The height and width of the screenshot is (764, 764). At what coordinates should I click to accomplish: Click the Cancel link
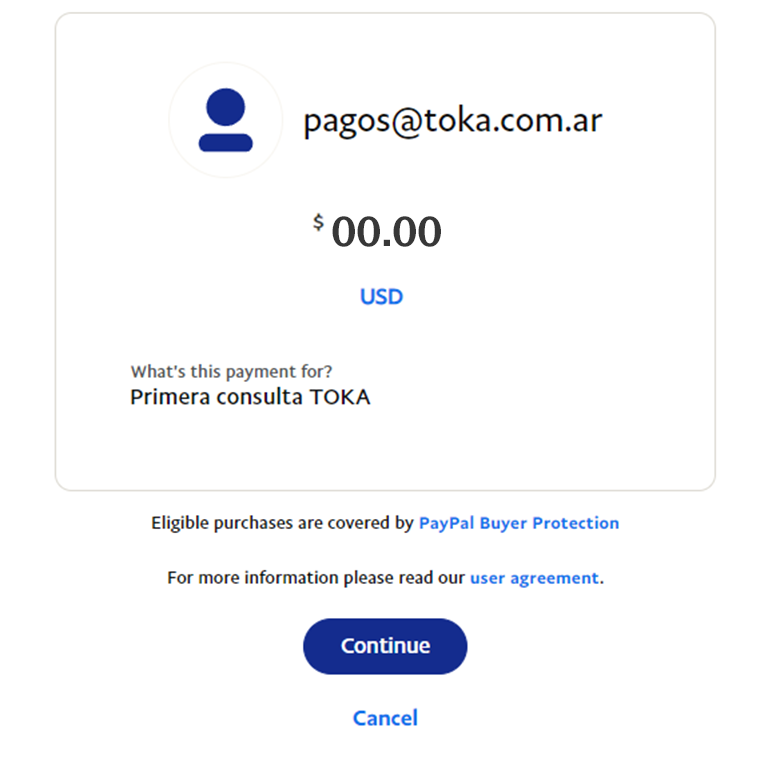click(x=385, y=718)
